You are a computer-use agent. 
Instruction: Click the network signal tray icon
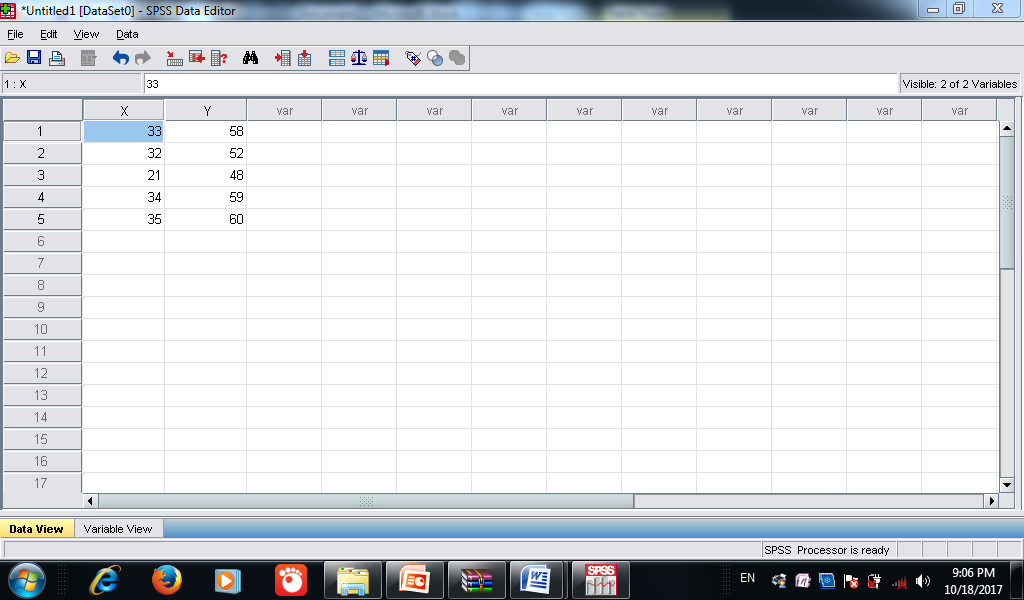click(899, 581)
